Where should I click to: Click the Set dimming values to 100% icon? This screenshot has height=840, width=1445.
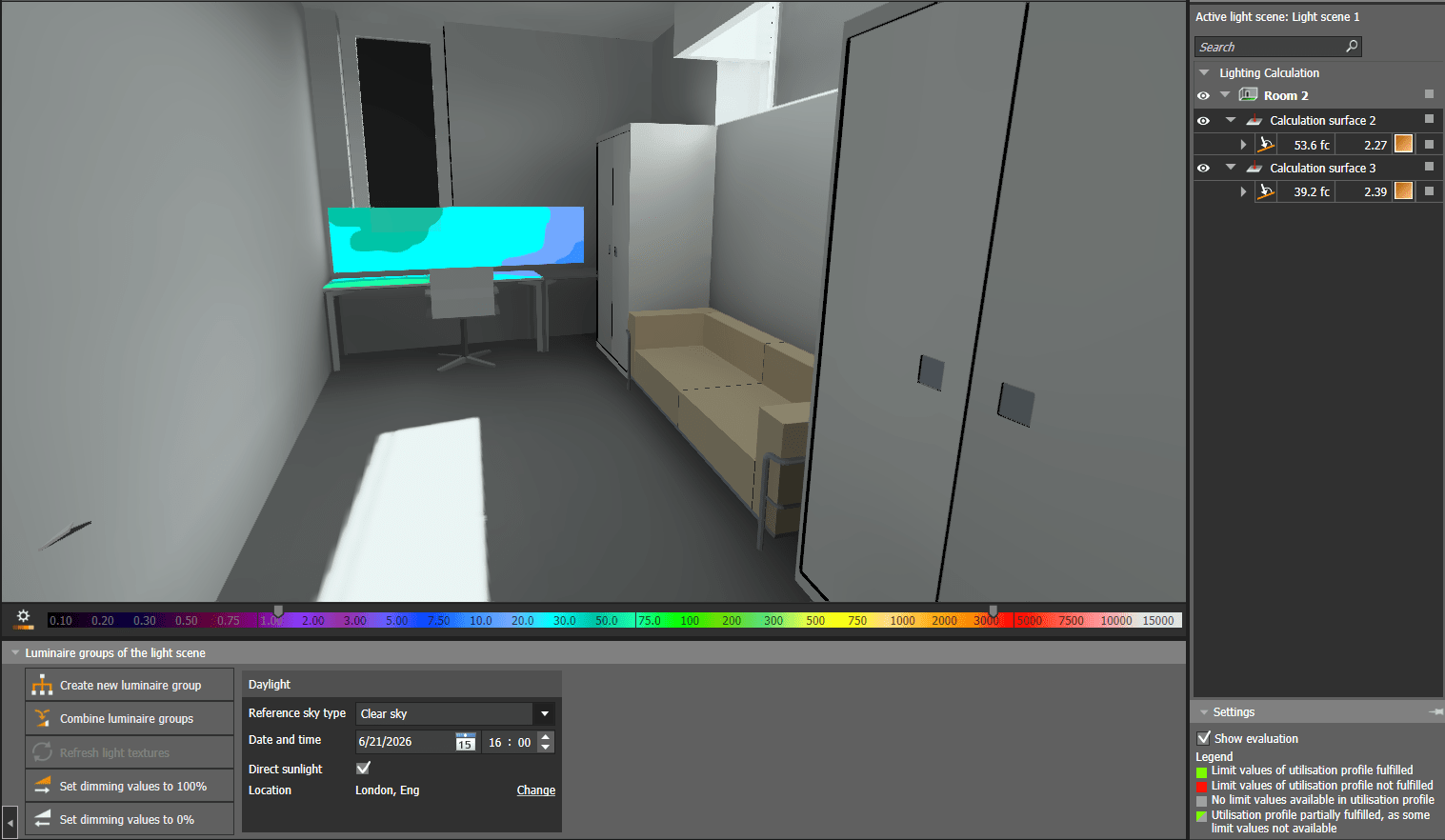tap(42, 786)
